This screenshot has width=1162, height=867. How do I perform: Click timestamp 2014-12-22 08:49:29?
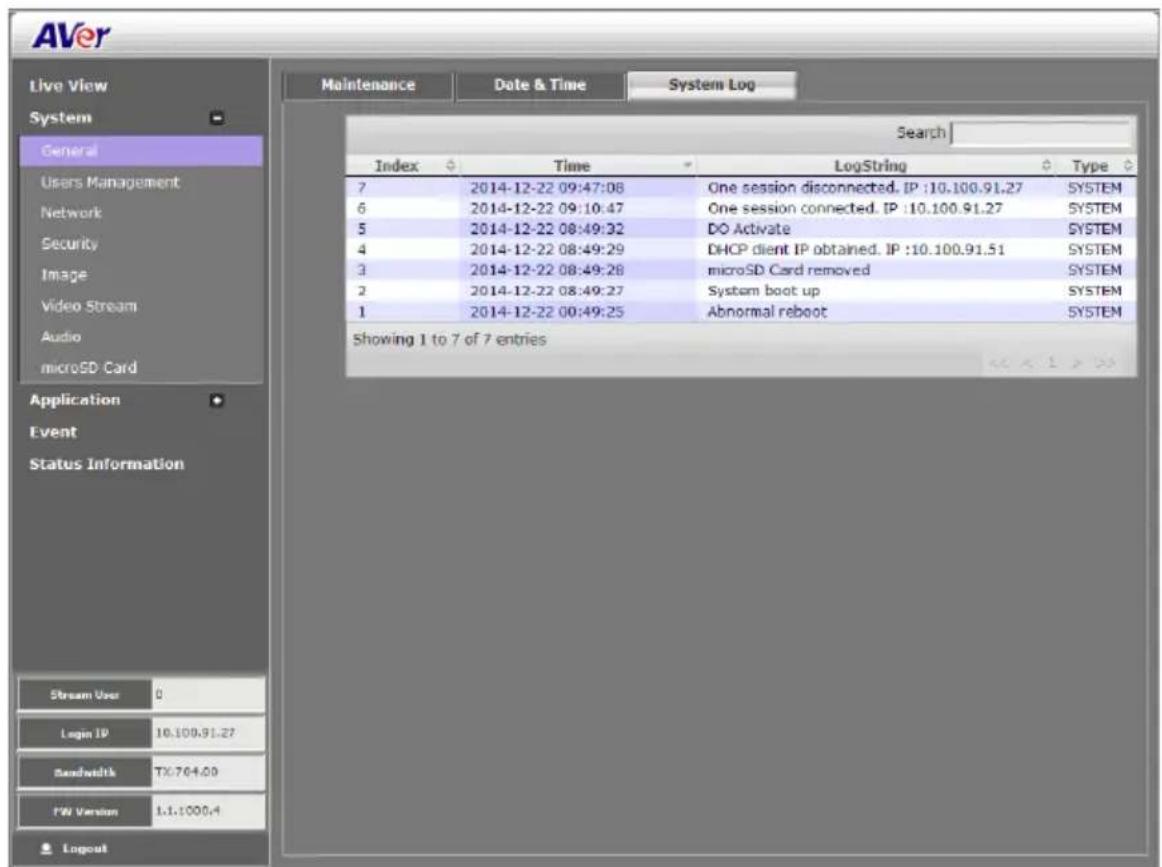[547, 250]
